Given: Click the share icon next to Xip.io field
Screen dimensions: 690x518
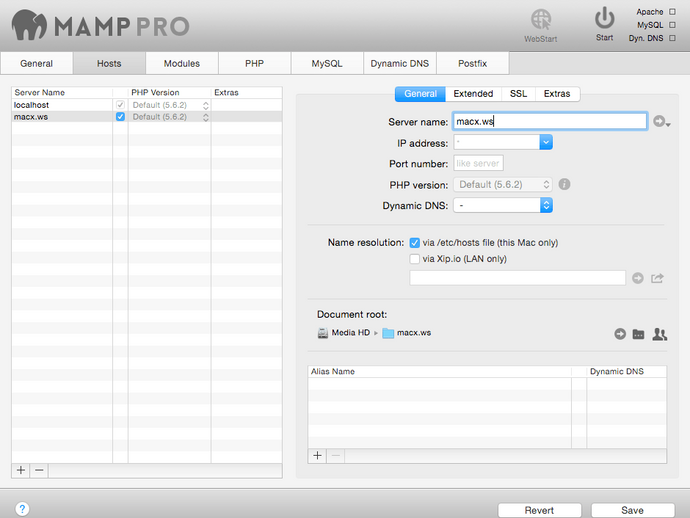Looking at the screenshot, I should click(x=657, y=278).
